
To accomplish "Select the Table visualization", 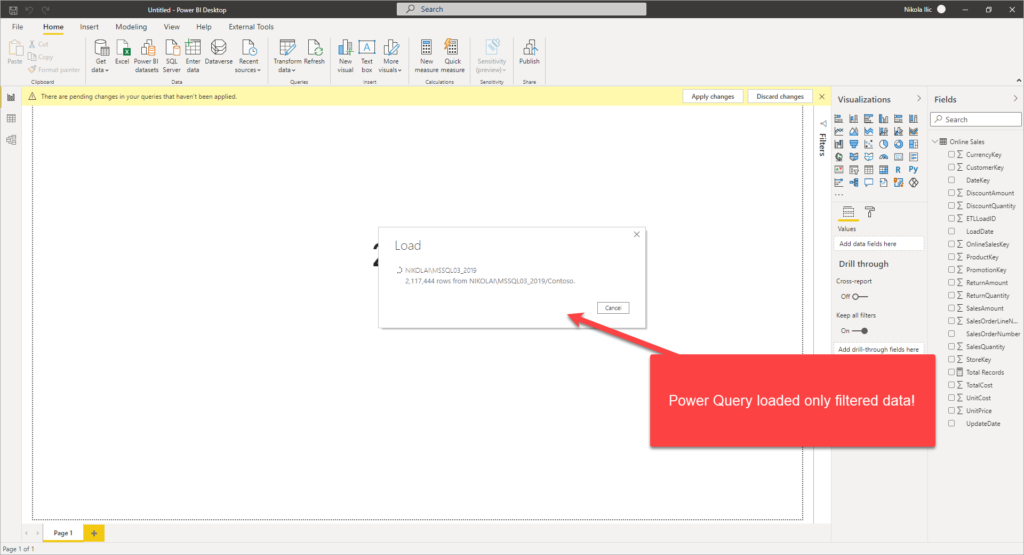I will pyautogui.click(x=869, y=170).
